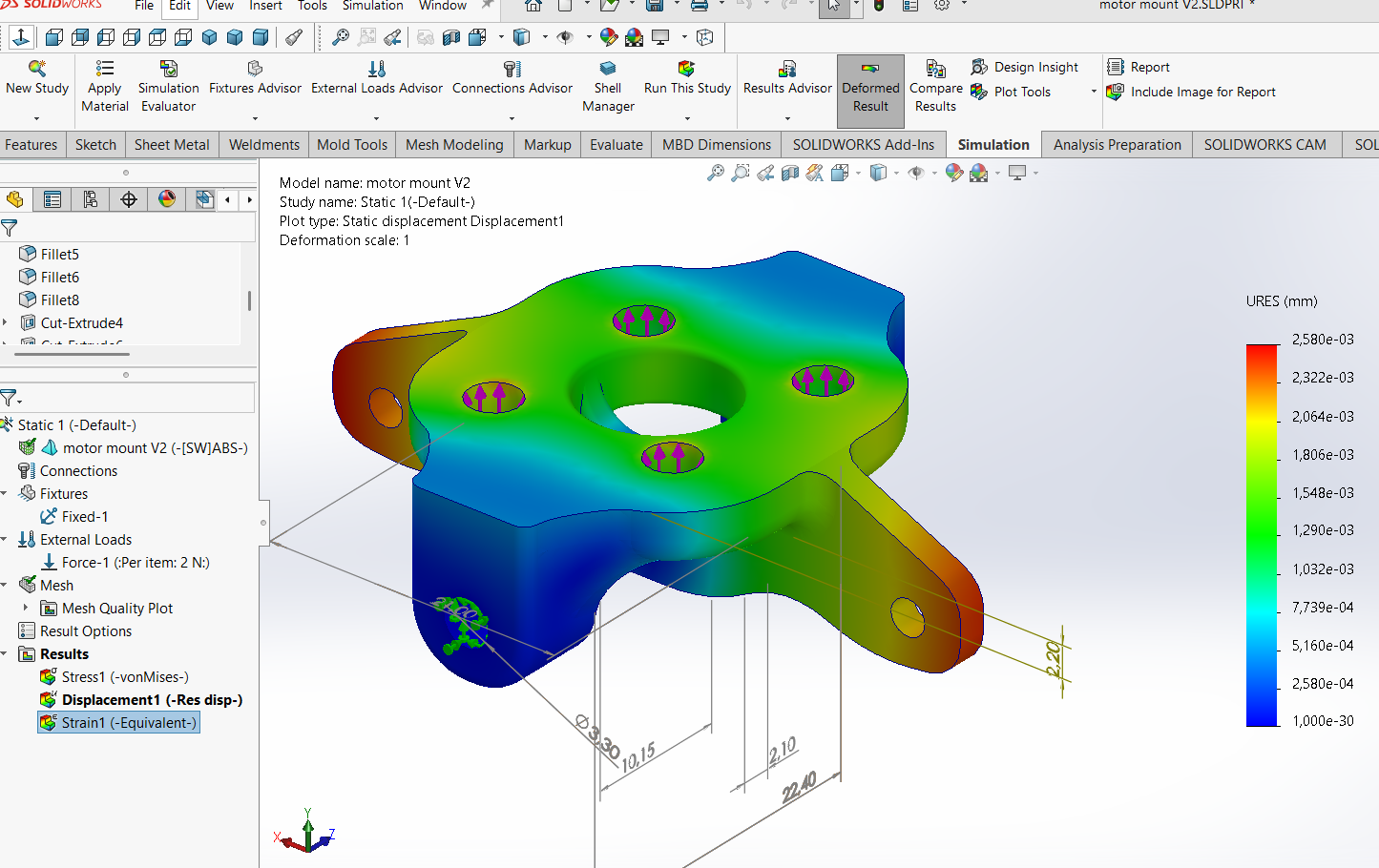The image size is (1379, 868).
Task: Collapse the External Loads node
Action: tap(5, 539)
